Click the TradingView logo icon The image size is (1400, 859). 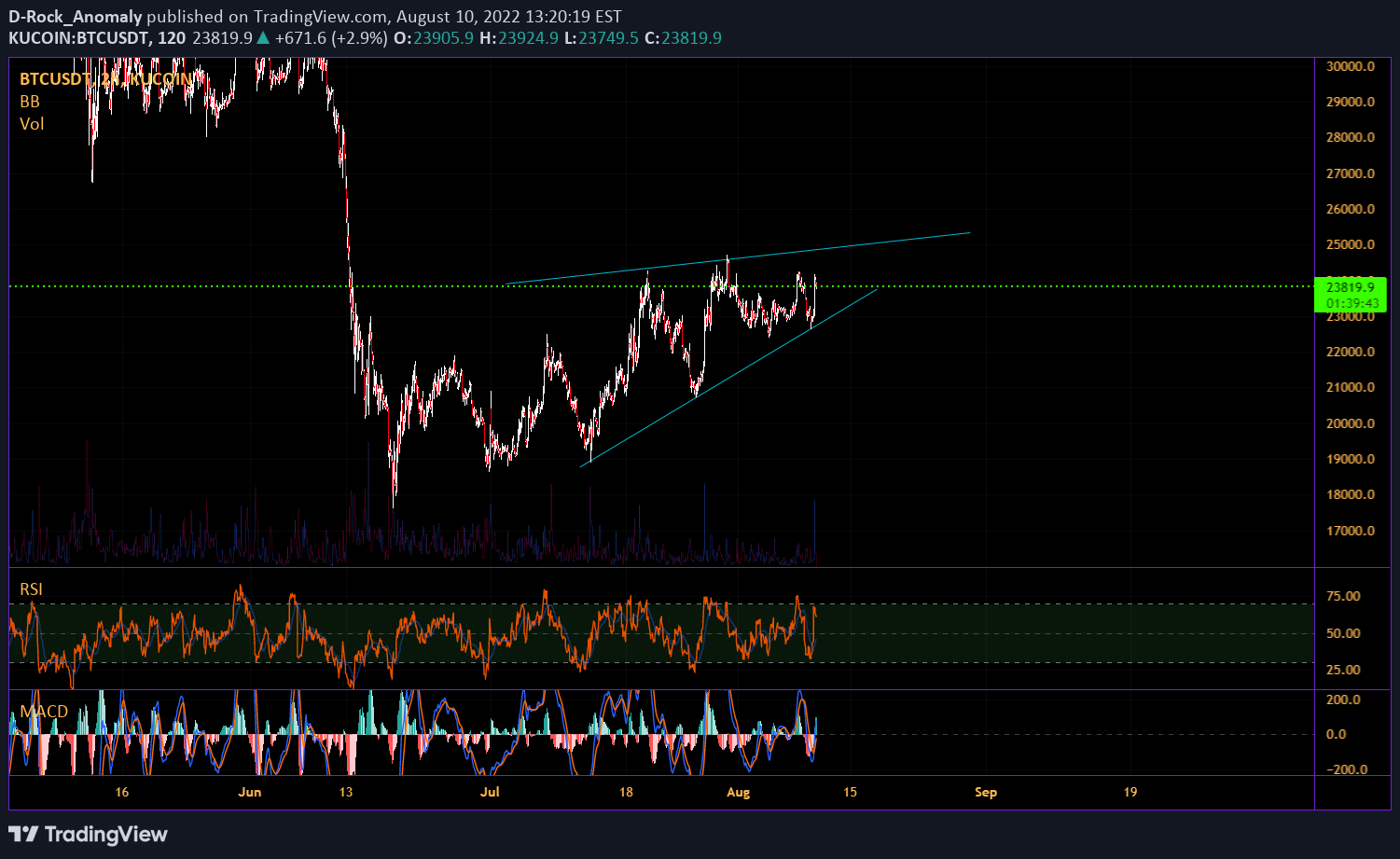[x=24, y=835]
